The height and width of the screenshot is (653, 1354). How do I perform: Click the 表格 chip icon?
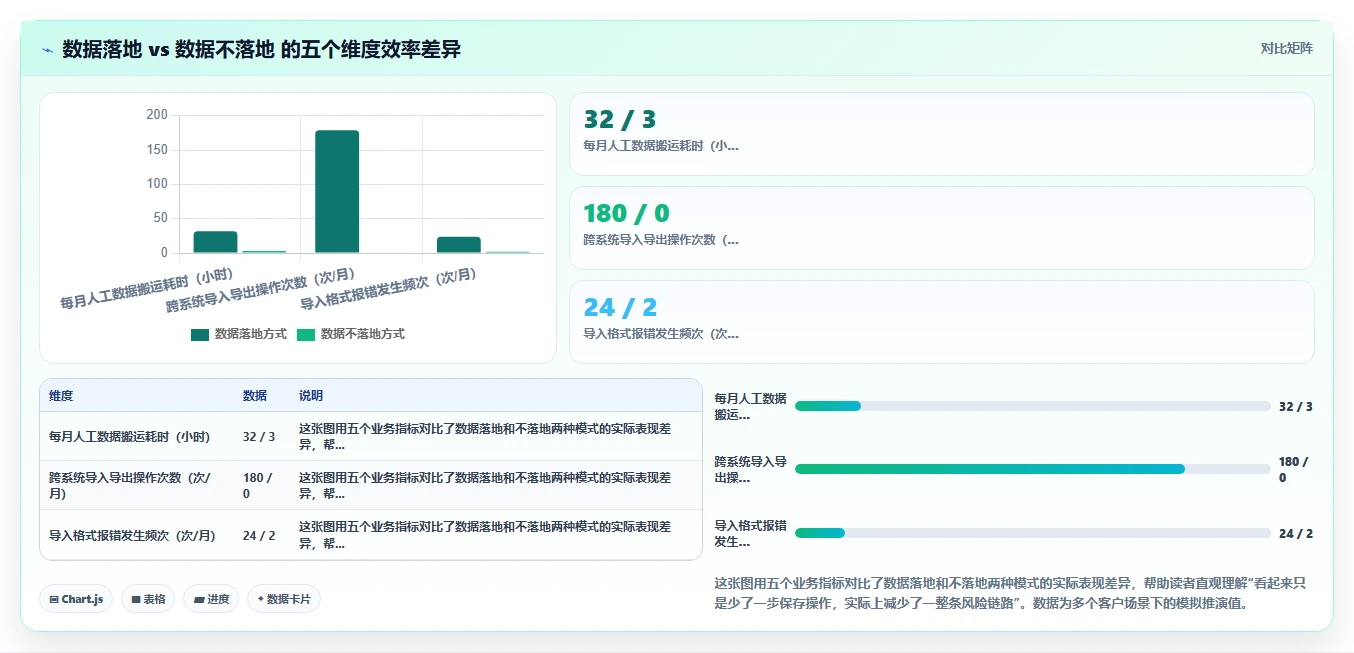(x=136, y=600)
